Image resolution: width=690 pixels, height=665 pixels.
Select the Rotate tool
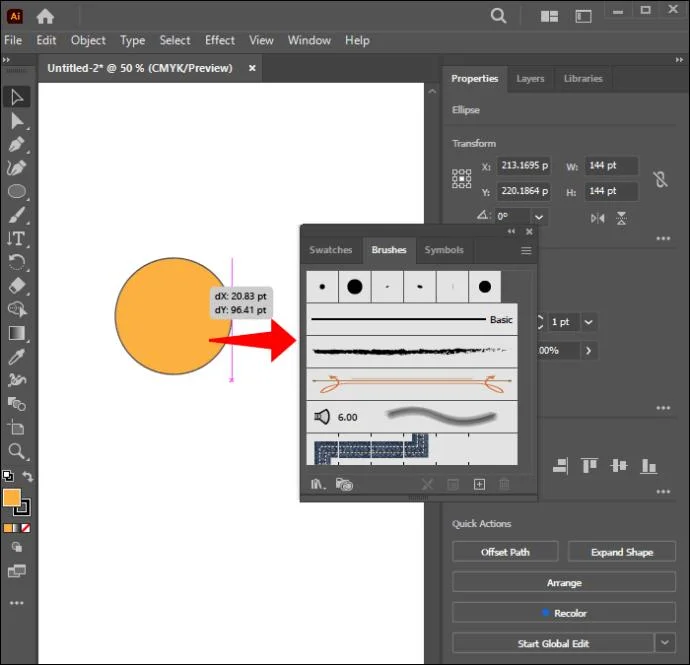click(17, 262)
